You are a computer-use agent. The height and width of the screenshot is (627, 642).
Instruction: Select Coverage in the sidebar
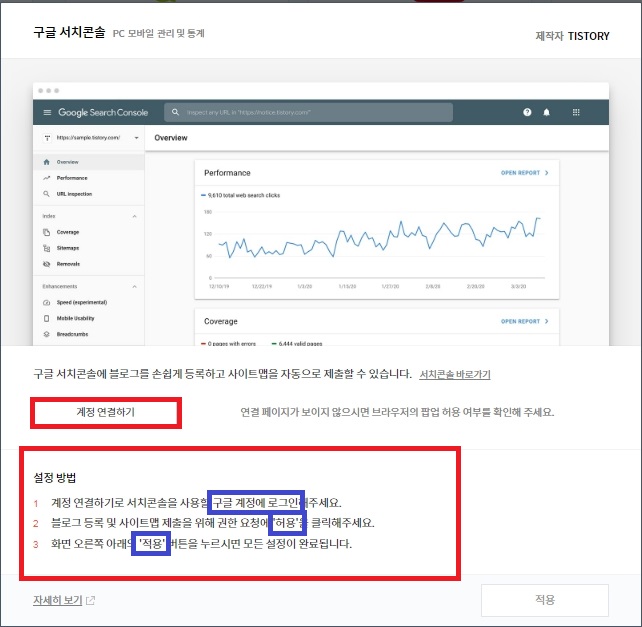pos(88,232)
